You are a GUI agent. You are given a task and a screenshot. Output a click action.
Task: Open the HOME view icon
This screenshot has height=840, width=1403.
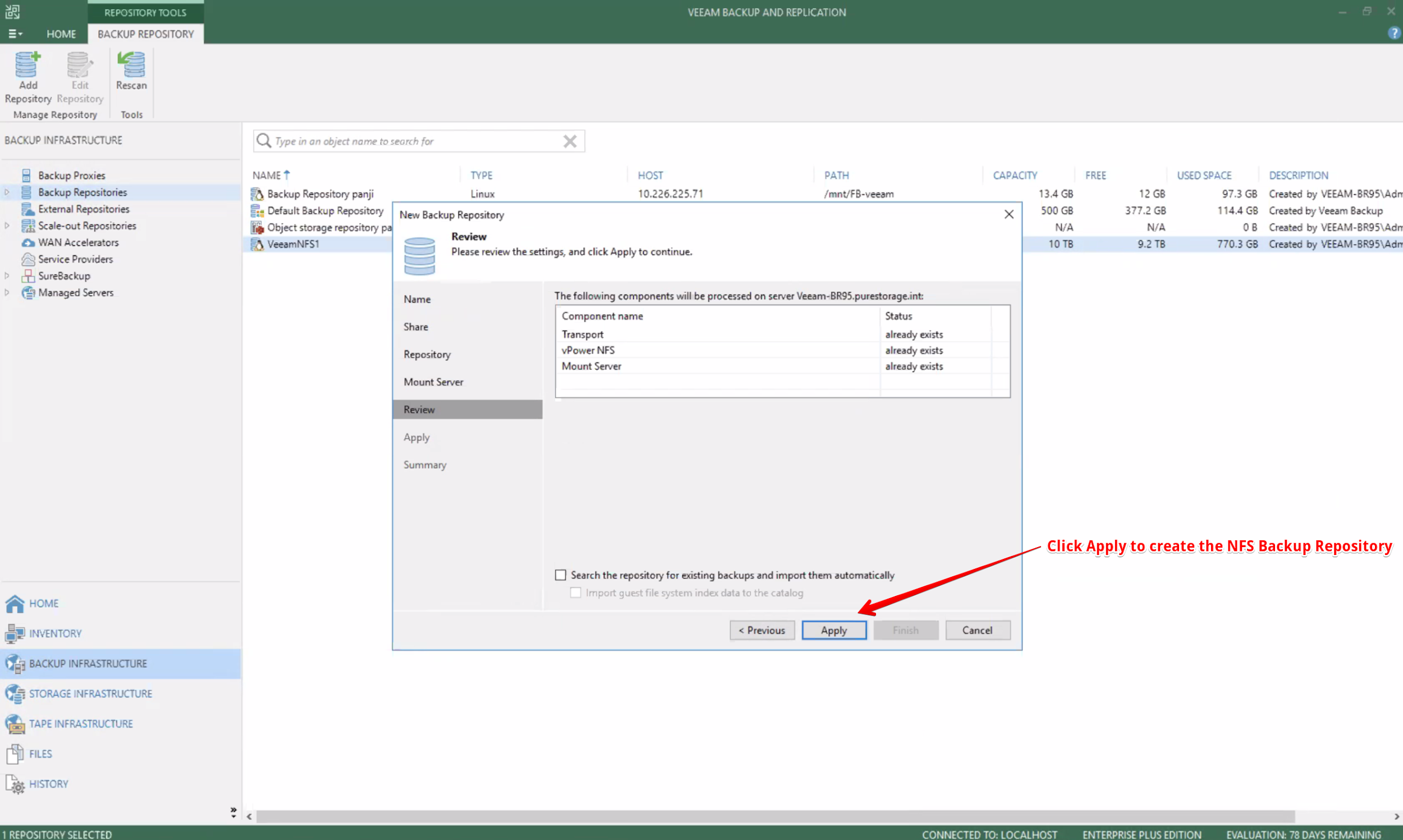pos(15,603)
